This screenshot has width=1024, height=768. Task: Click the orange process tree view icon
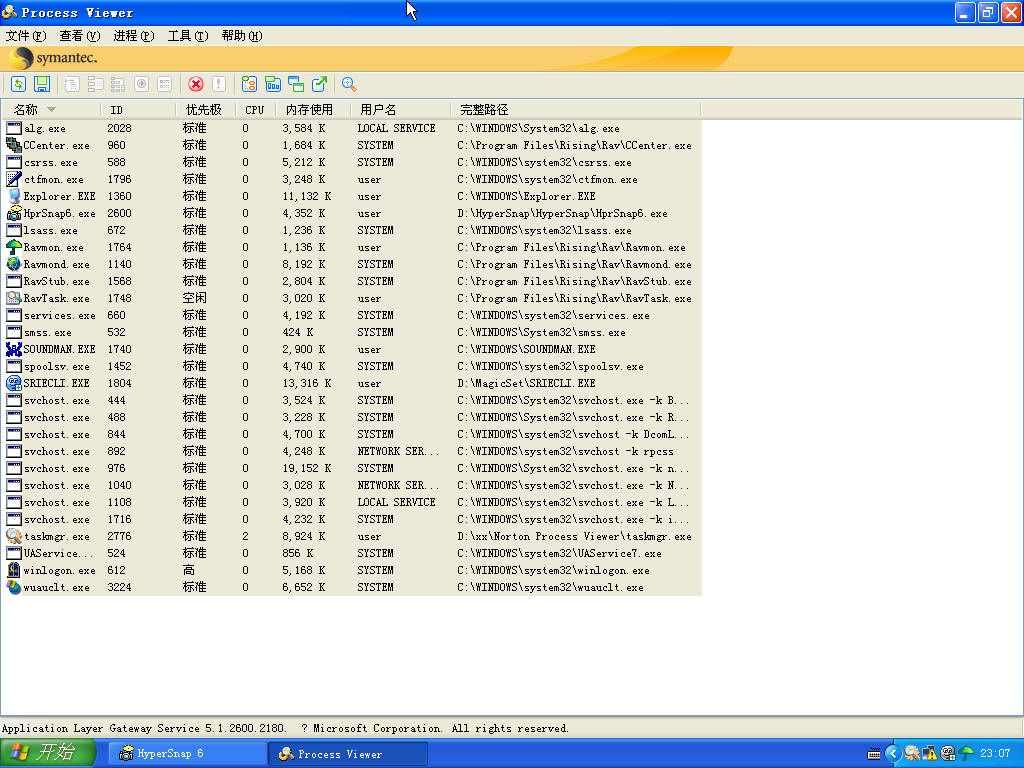coord(249,84)
